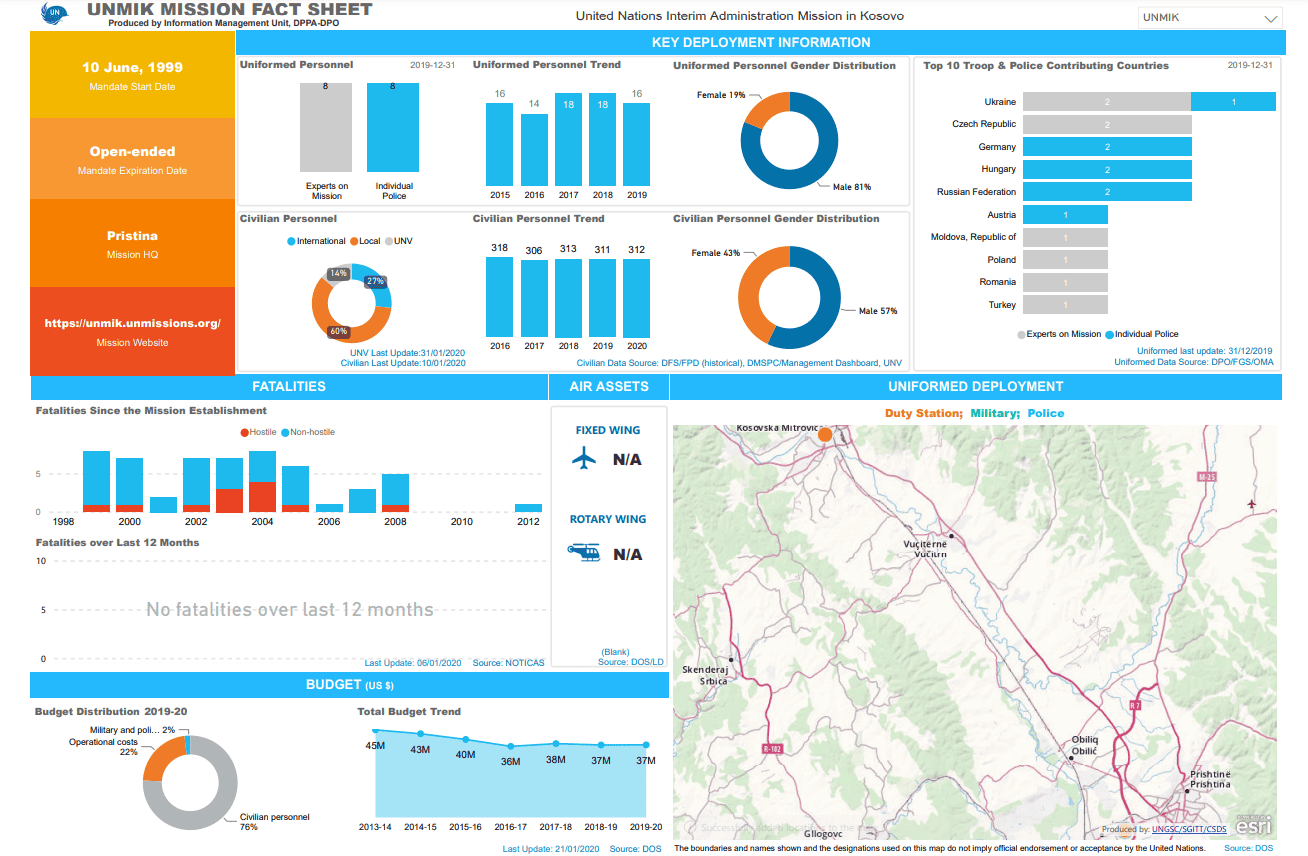Click the Obiliq town label on map
Image resolution: width=1308 pixels, height=856 pixels.
tap(1085, 745)
